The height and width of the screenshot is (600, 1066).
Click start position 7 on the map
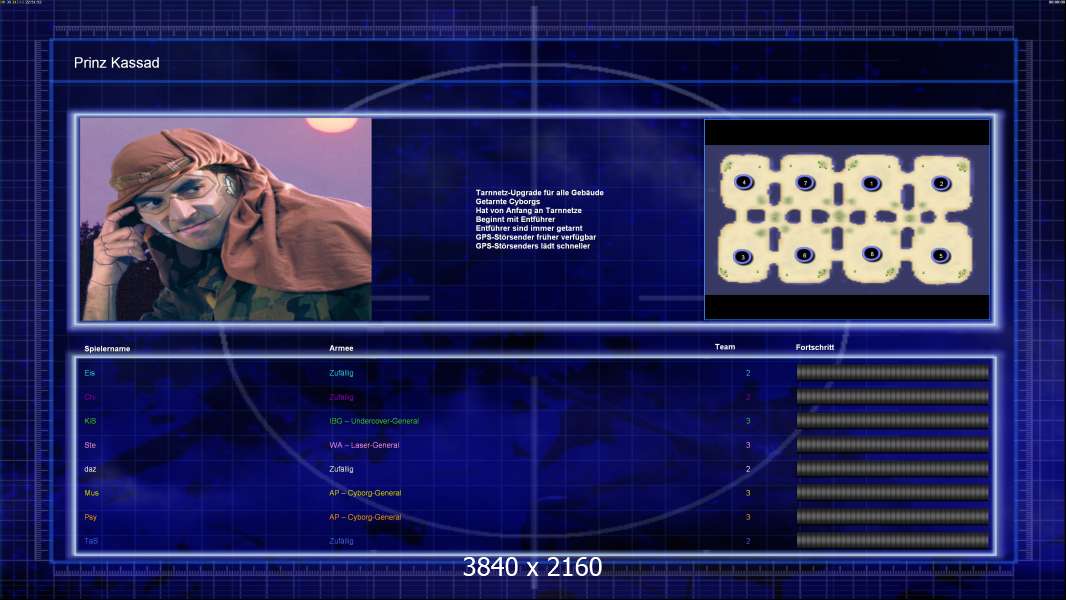pyautogui.click(x=805, y=182)
